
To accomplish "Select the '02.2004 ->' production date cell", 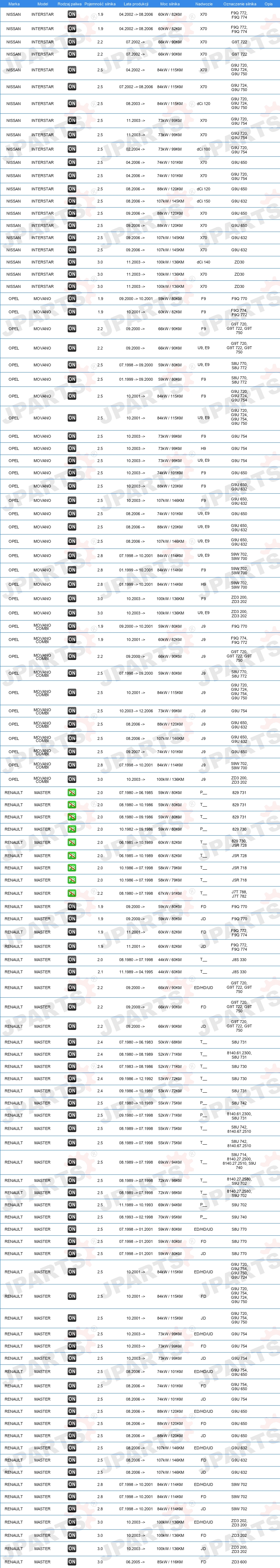I will tap(136, 149).
